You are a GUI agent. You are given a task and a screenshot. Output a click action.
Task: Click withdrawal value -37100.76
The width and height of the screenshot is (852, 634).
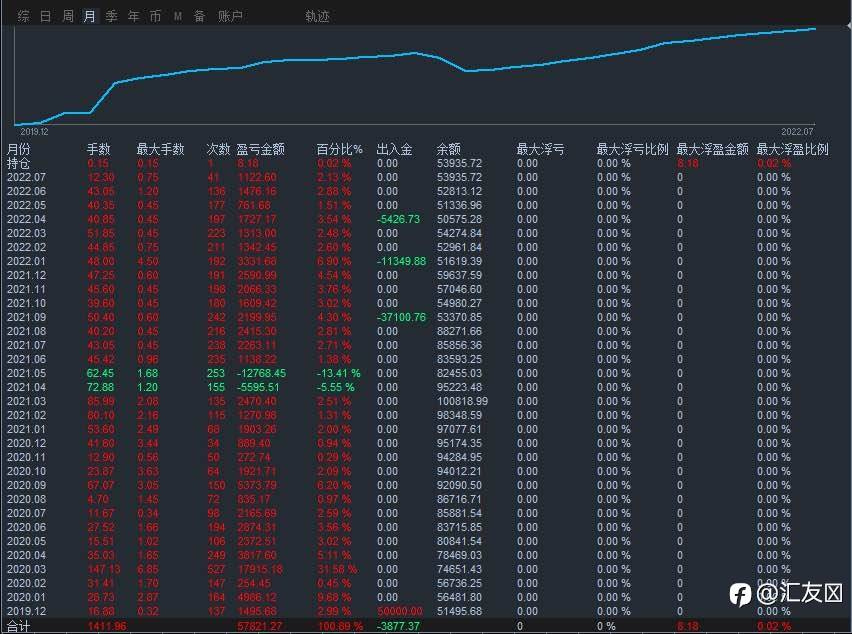(402, 317)
